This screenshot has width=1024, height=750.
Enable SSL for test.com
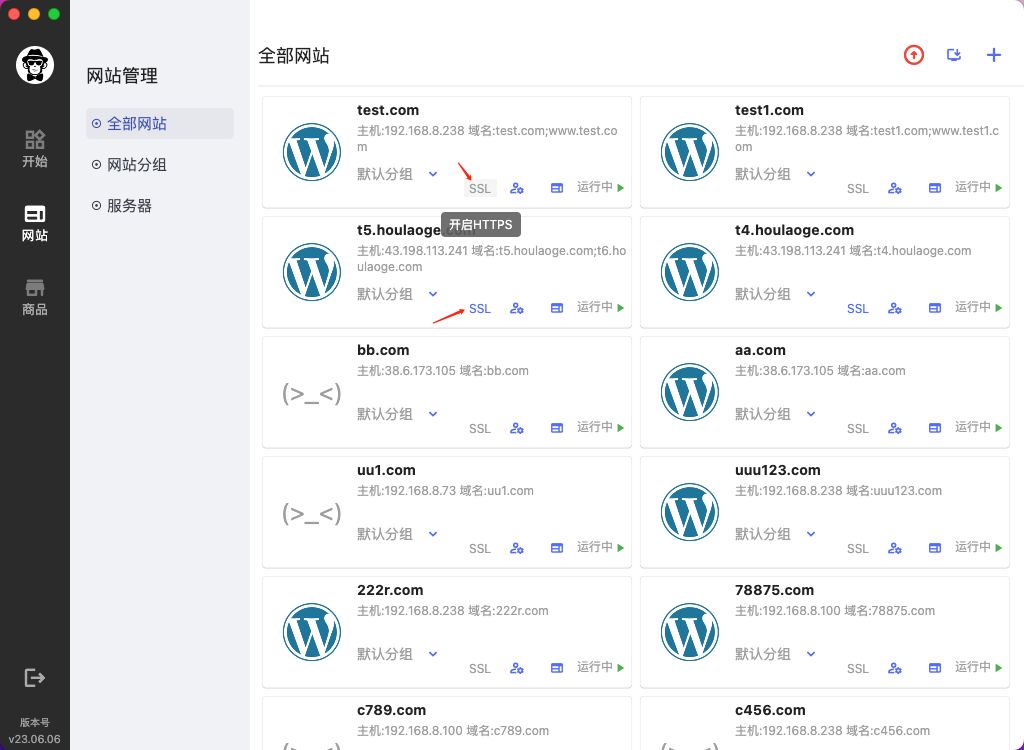[480, 189]
